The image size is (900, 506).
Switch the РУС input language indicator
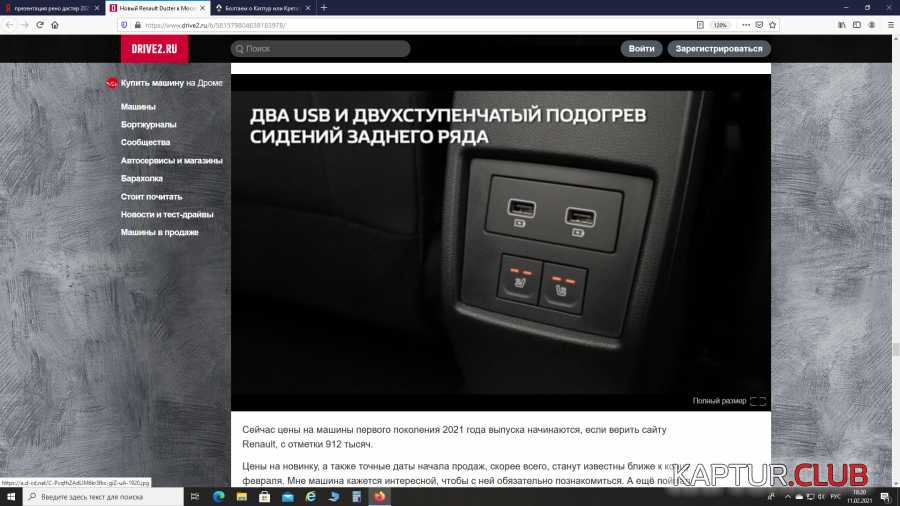pos(836,497)
